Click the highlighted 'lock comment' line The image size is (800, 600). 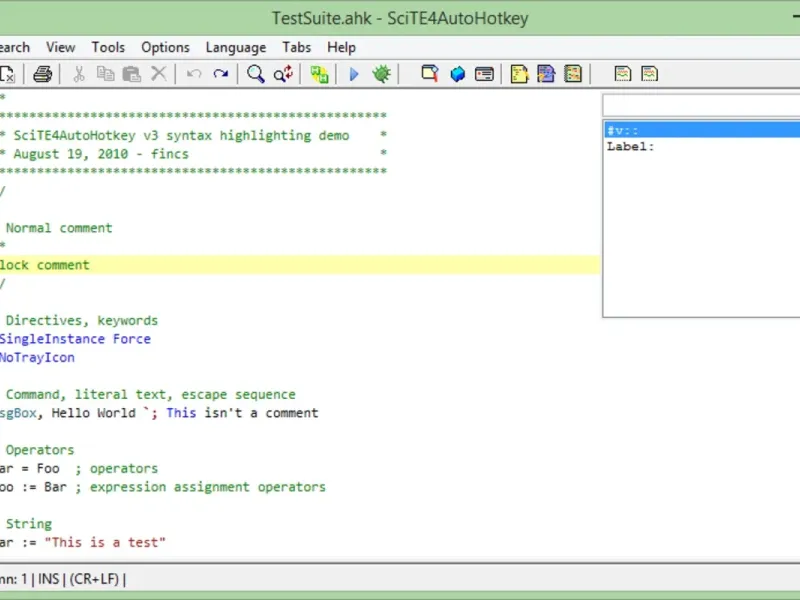tap(300, 265)
